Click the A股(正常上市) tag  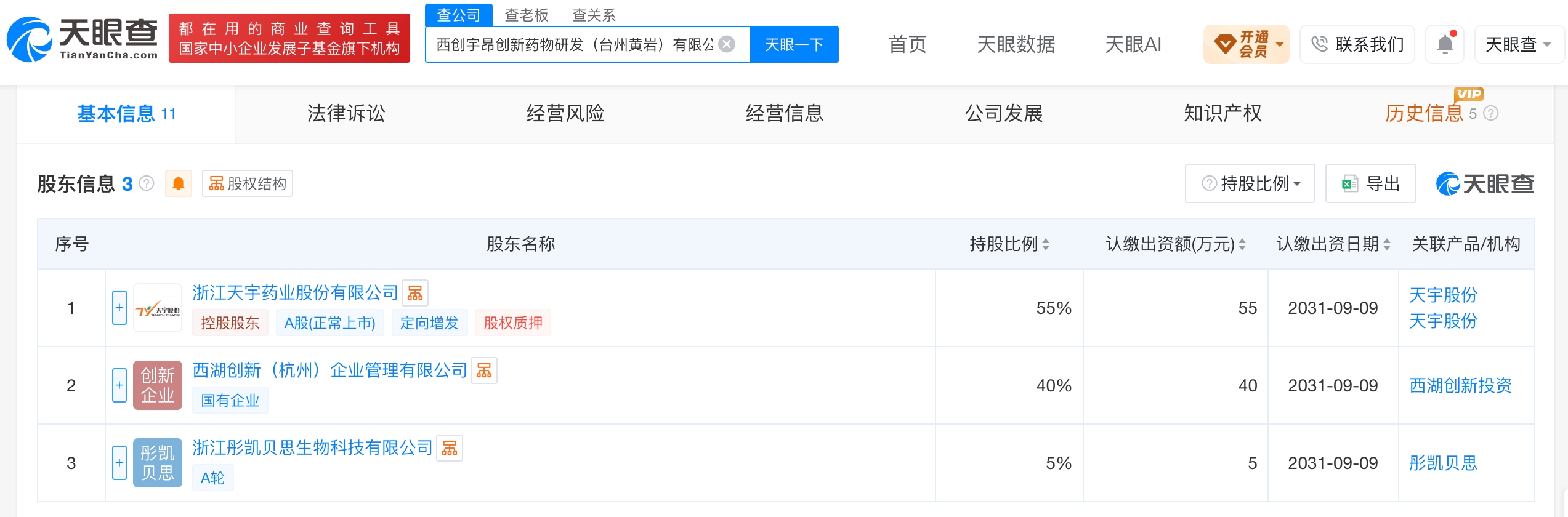tap(330, 323)
